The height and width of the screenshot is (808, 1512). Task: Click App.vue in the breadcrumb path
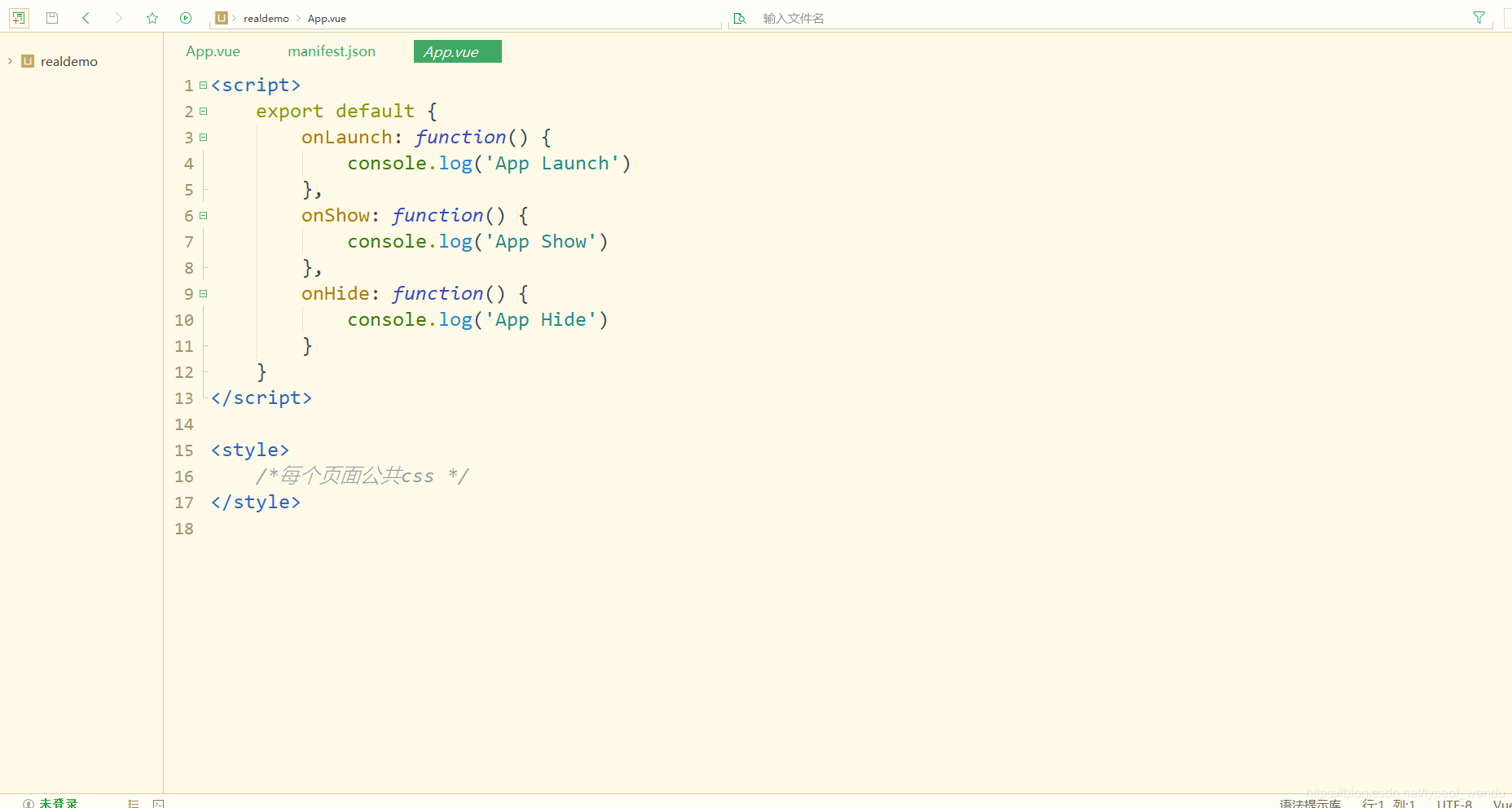tap(327, 18)
